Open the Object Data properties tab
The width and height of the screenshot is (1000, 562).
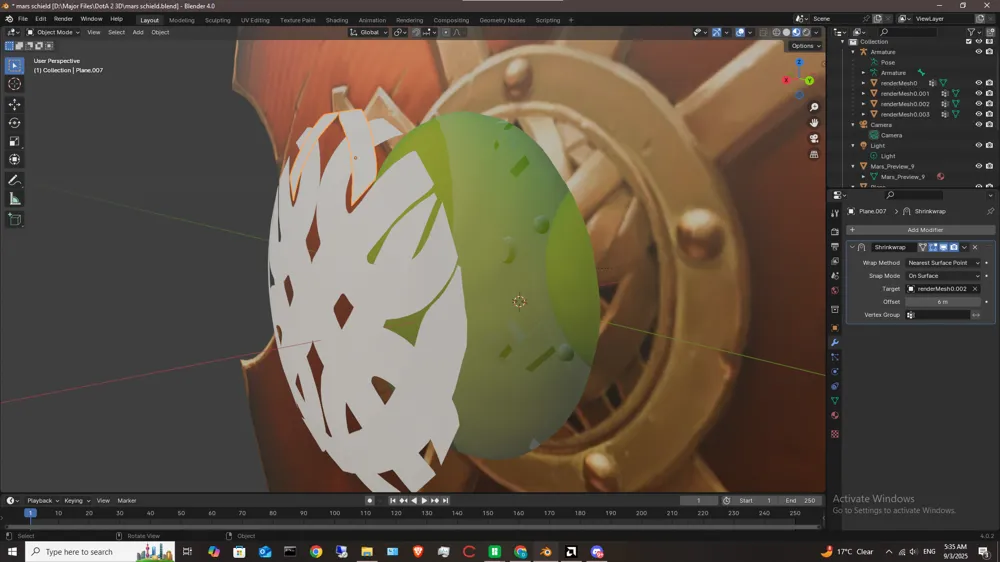[x=835, y=401]
